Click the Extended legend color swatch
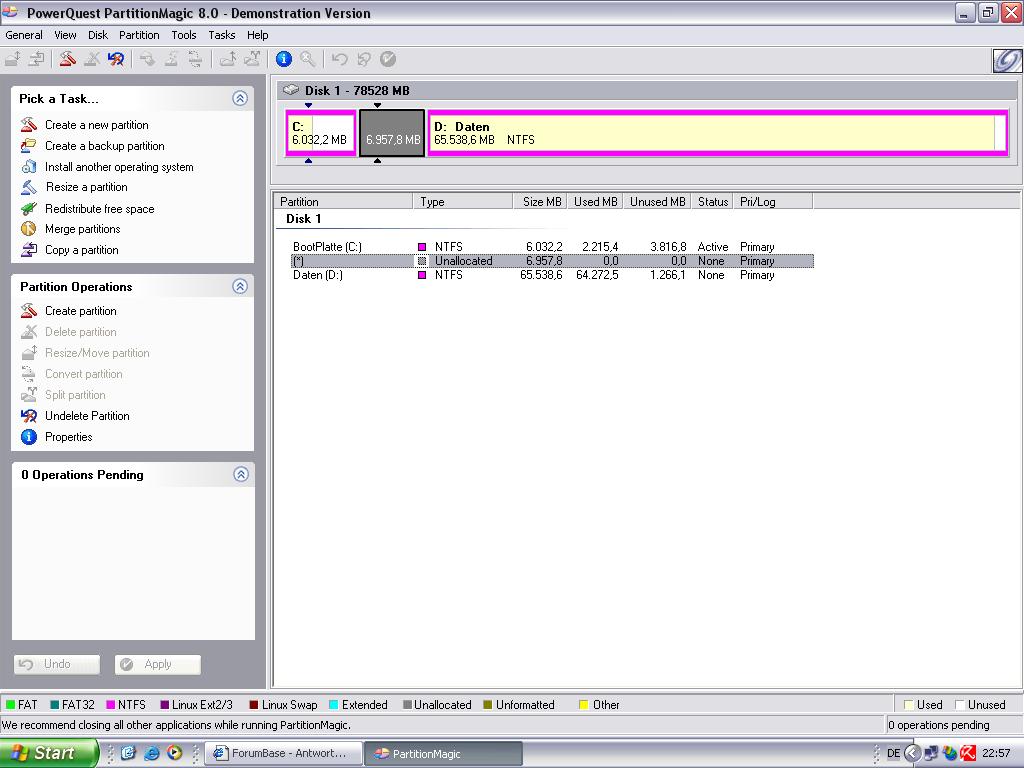The width and height of the screenshot is (1024, 768). tap(334, 705)
